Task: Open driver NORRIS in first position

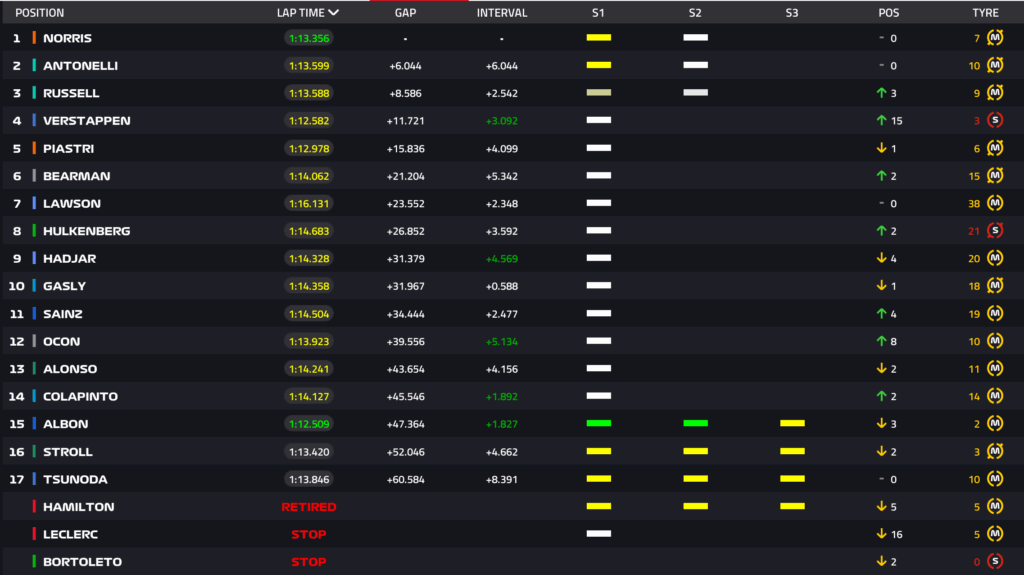Action: point(67,38)
